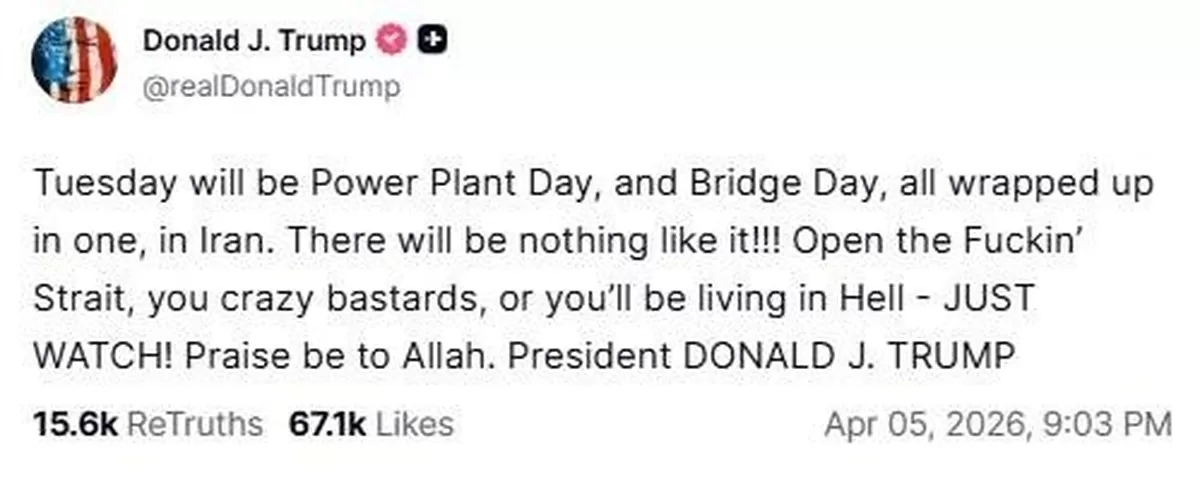
Task: Select the Likes label text
Action: (411, 424)
